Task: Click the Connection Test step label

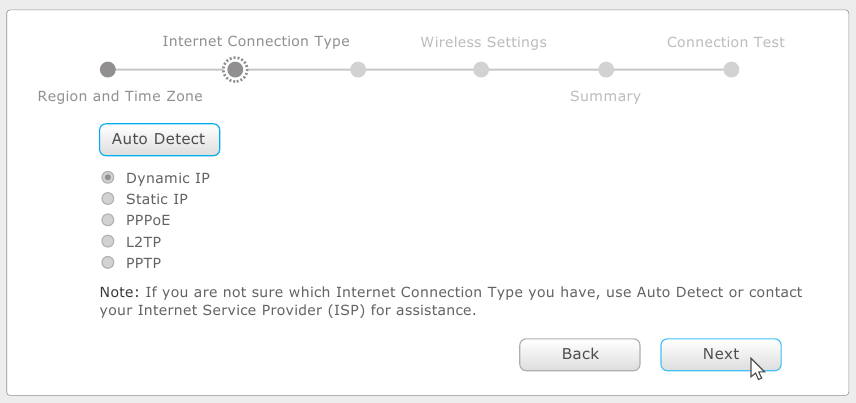Action: pyautogui.click(x=726, y=42)
